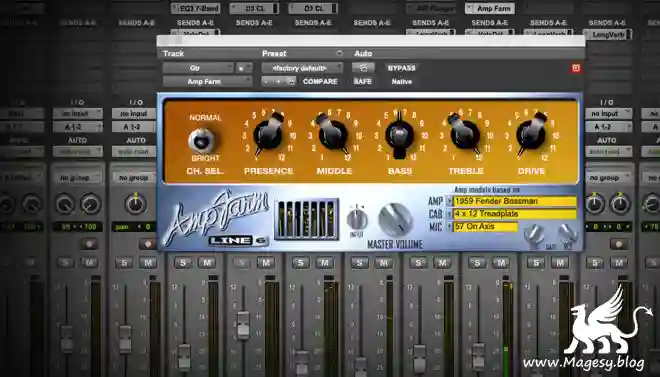
Task: Solo the mixer strip with the AIR Flanger insert
Action: tap(418, 263)
